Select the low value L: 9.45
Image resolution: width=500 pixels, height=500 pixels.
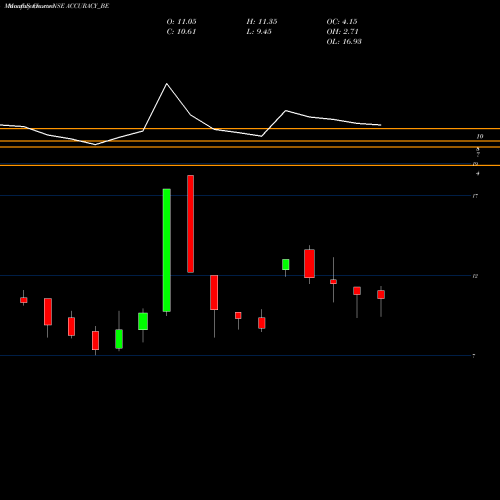coord(259,32)
